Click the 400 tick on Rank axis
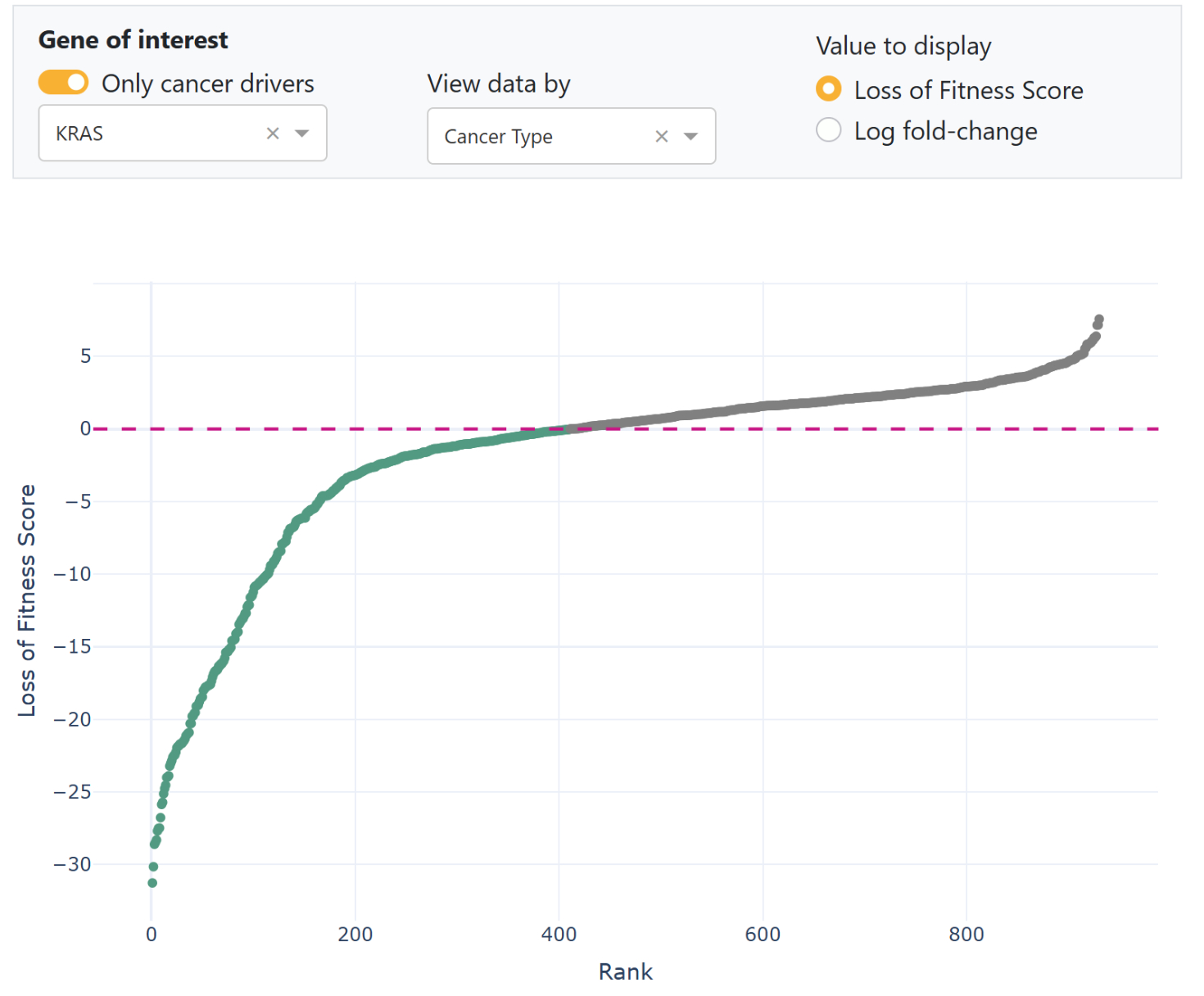 (559, 935)
